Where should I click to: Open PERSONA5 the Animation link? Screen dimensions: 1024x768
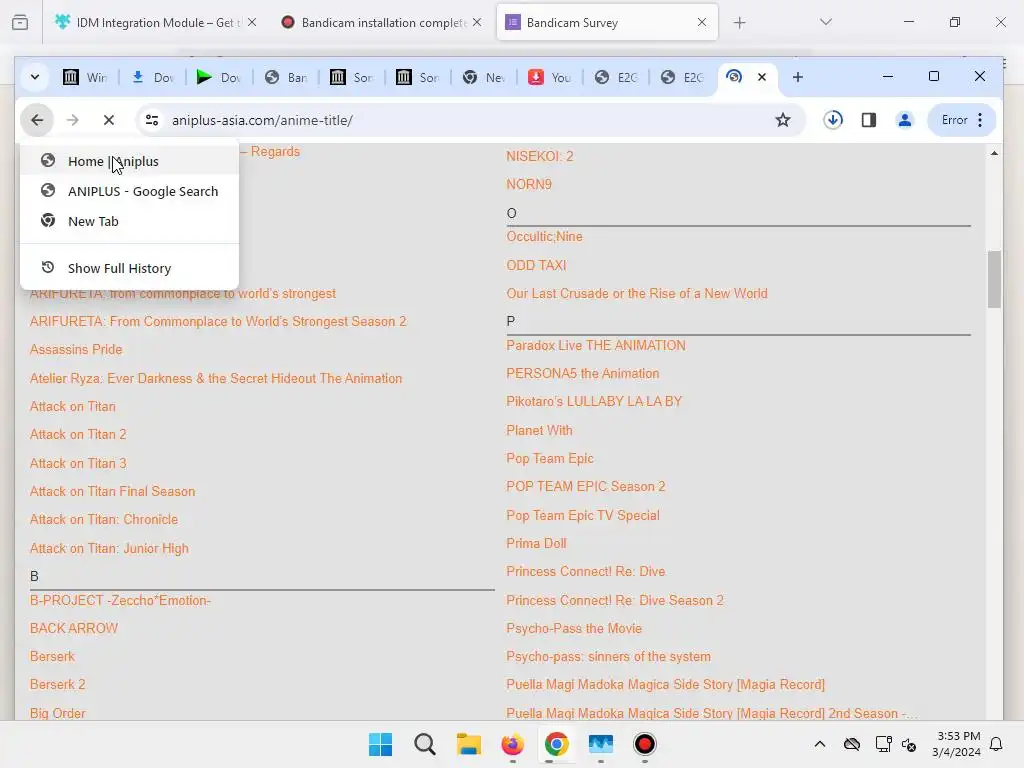[x=583, y=374]
